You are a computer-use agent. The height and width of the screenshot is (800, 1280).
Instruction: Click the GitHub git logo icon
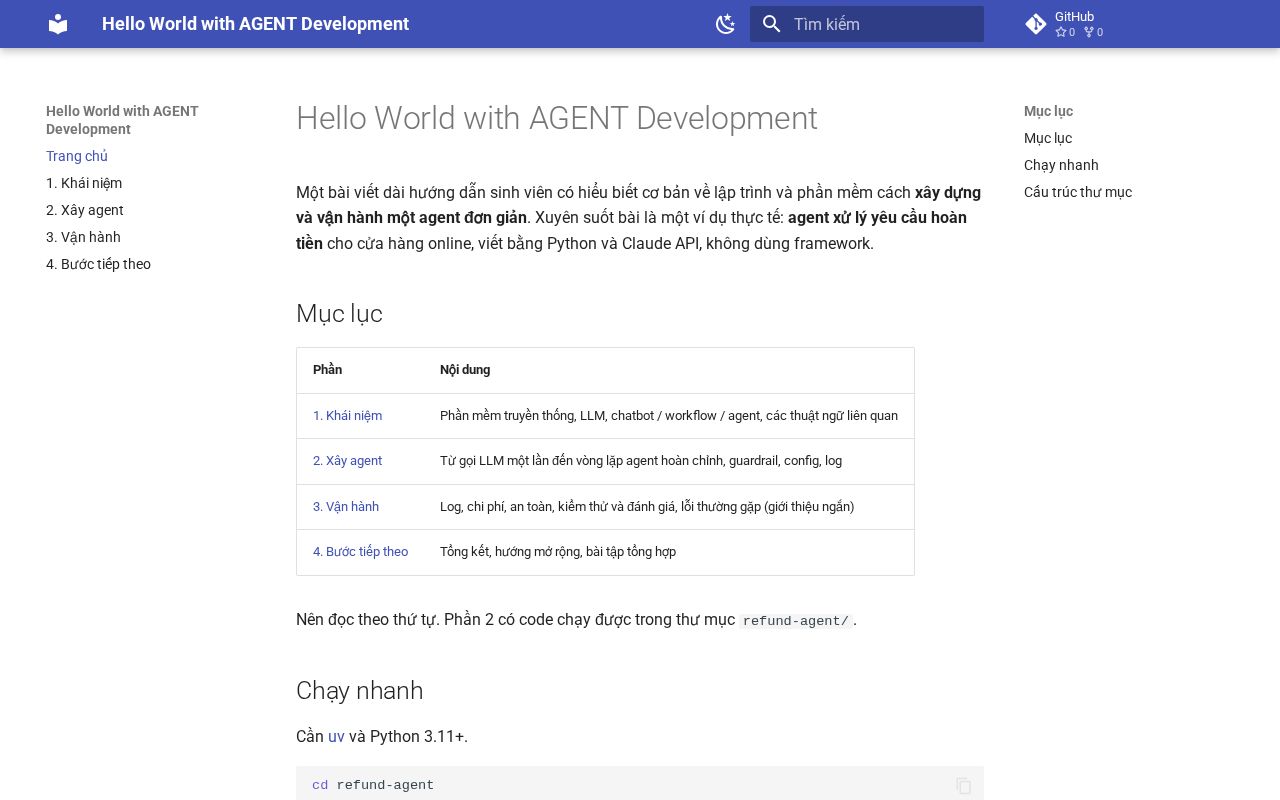tap(1036, 24)
